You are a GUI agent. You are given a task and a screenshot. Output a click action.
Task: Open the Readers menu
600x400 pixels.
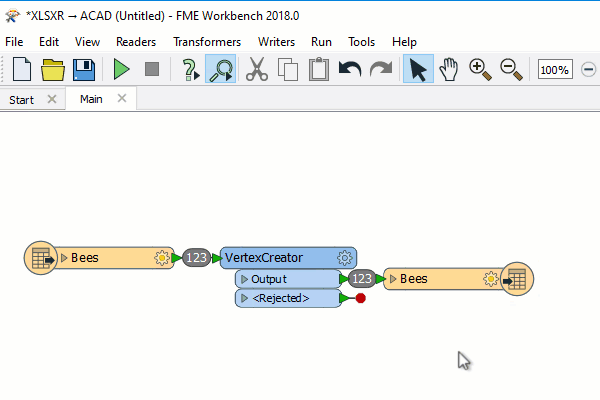(x=136, y=42)
